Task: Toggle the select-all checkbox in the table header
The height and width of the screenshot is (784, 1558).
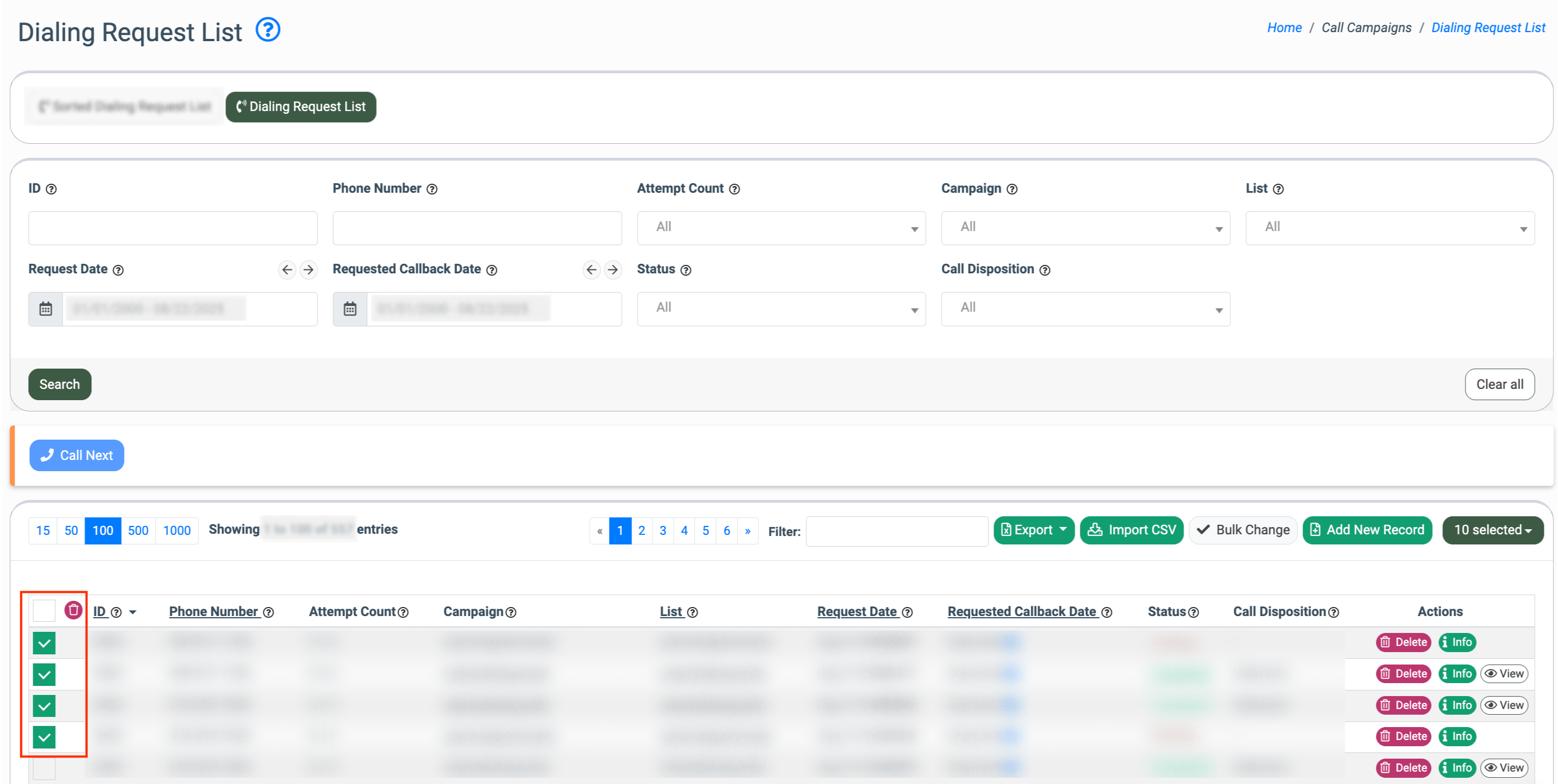Action: (44, 610)
